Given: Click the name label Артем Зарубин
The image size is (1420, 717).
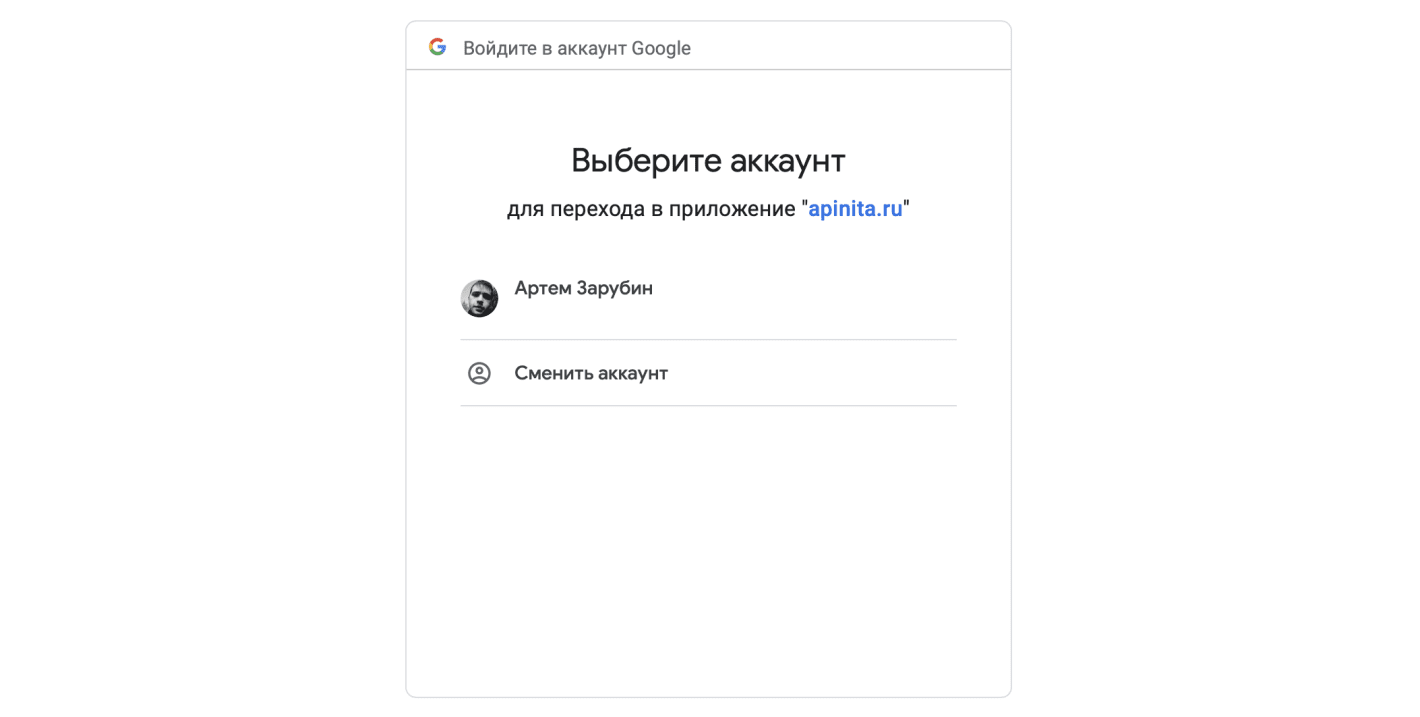Looking at the screenshot, I should click(x=584, y=288).
